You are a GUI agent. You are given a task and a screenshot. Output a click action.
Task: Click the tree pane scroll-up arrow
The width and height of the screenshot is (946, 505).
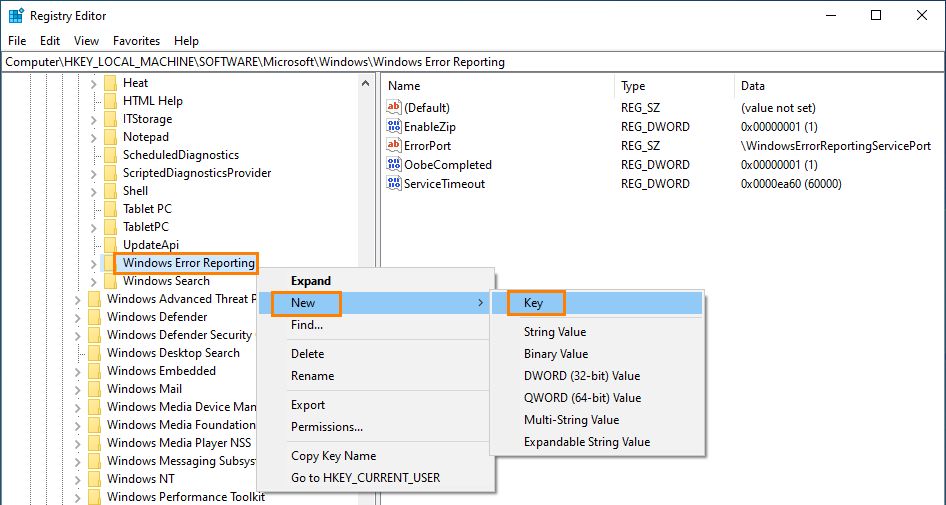pos(365,83)
